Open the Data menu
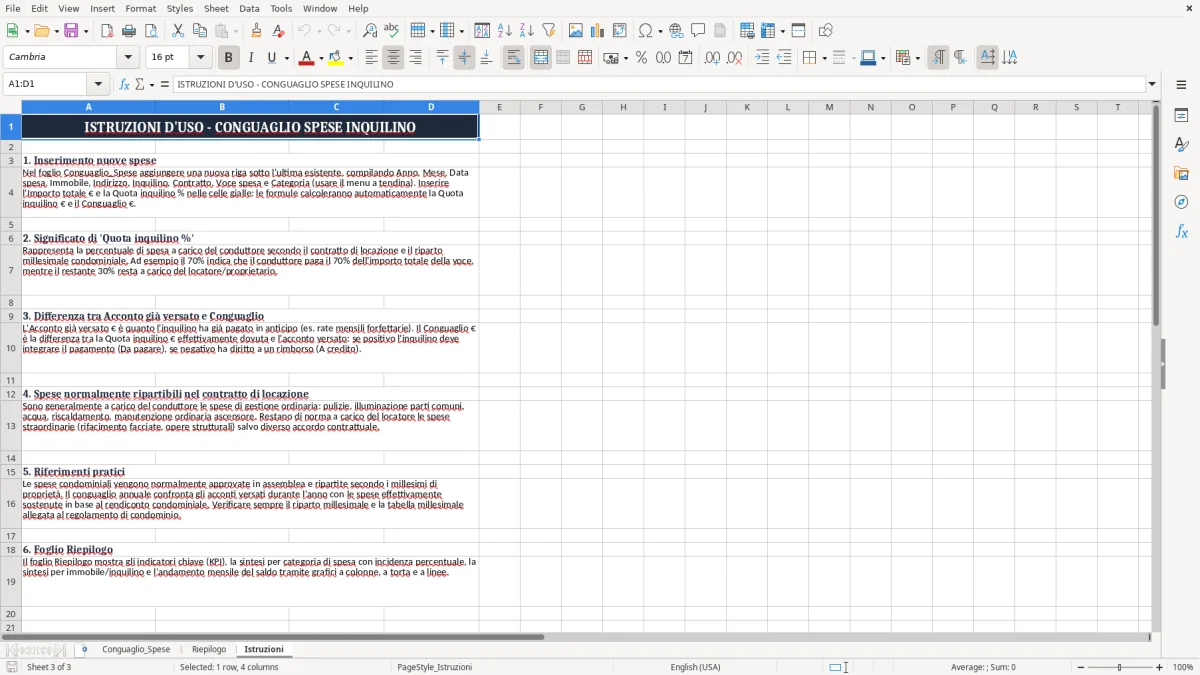This screenshot has width=1200, height=675. click(x=249, y=8)
